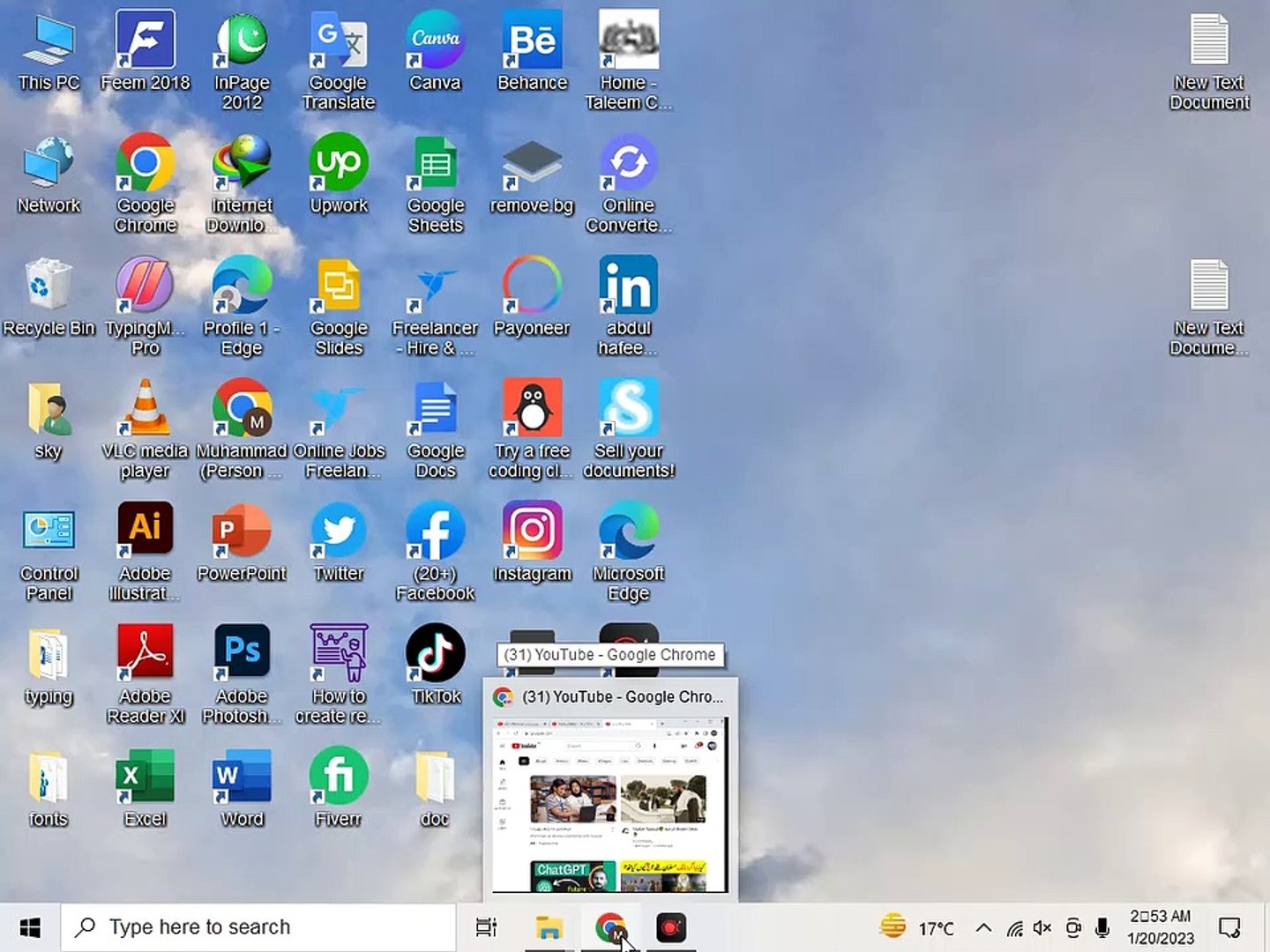Select the Word shortcut icon
This screenshot has width=1270, height=952.
pyautogui.click(x=242, y=788)
